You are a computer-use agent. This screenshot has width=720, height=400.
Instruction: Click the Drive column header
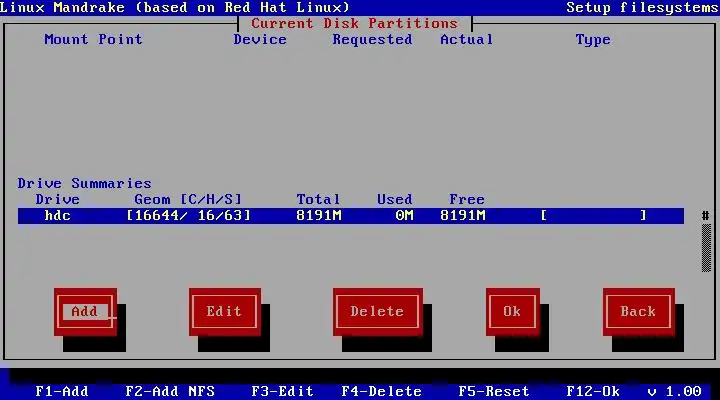point(58,199)
